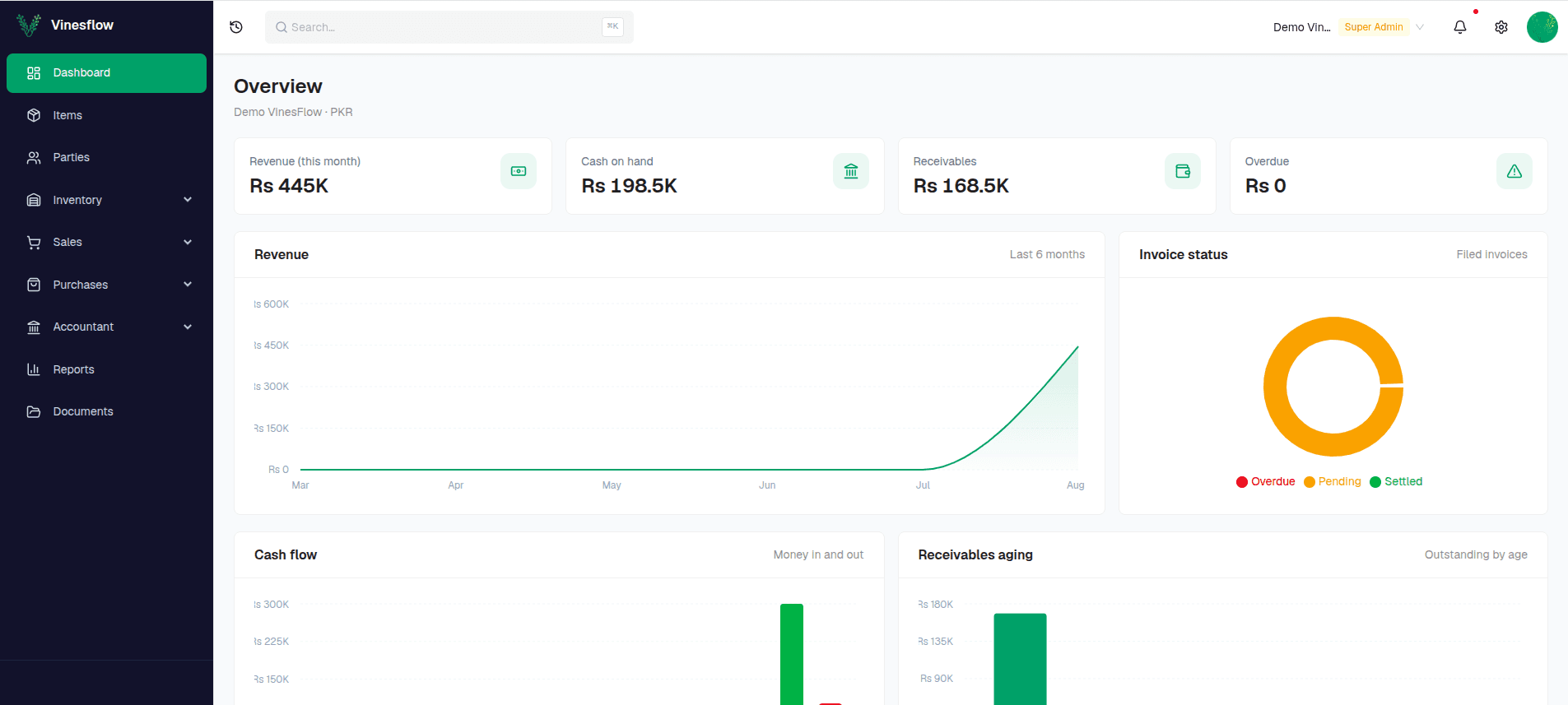Click the Last 6 months label

coord(1047,255)
